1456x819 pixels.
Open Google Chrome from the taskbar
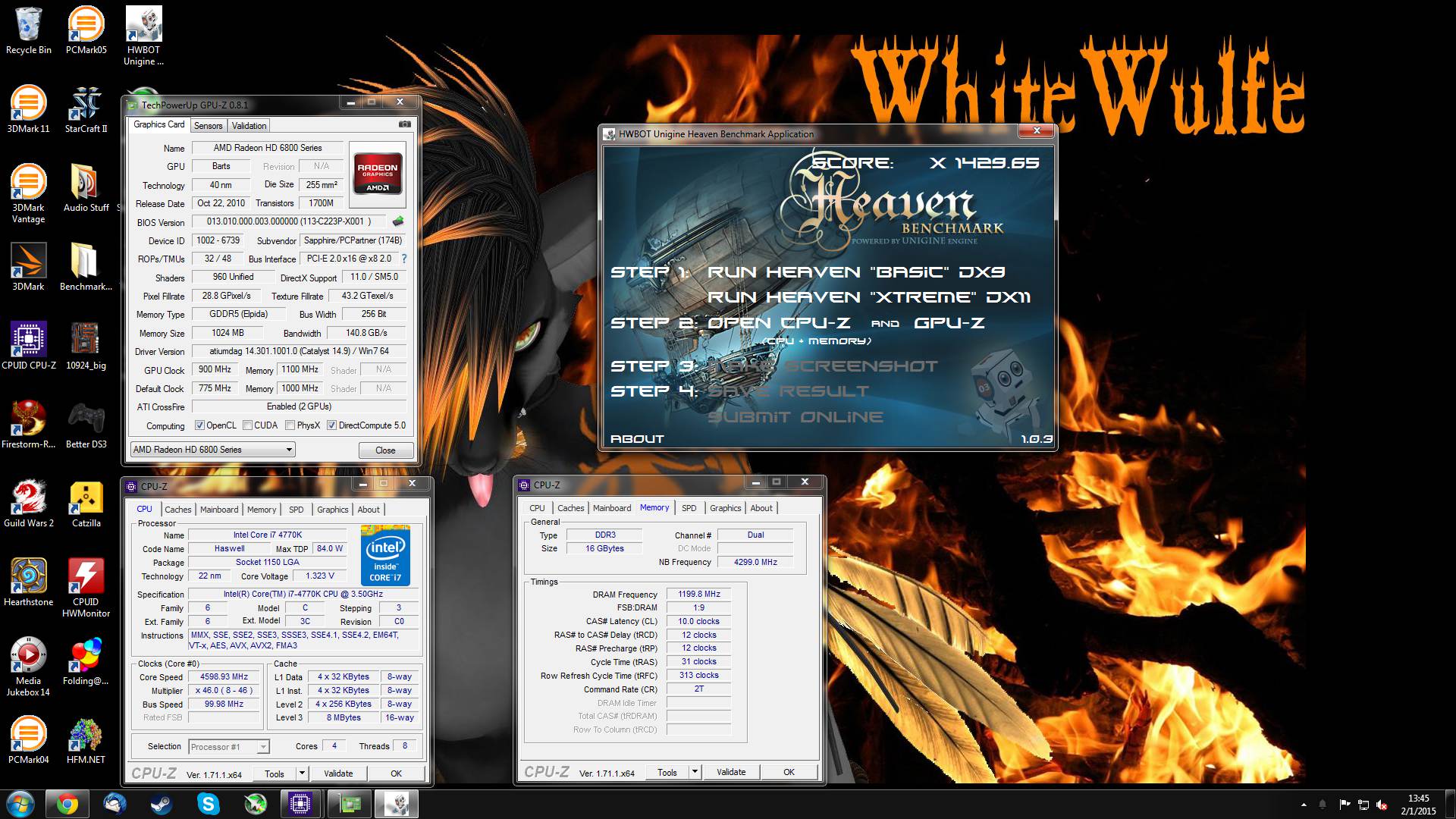pos(67,804)
